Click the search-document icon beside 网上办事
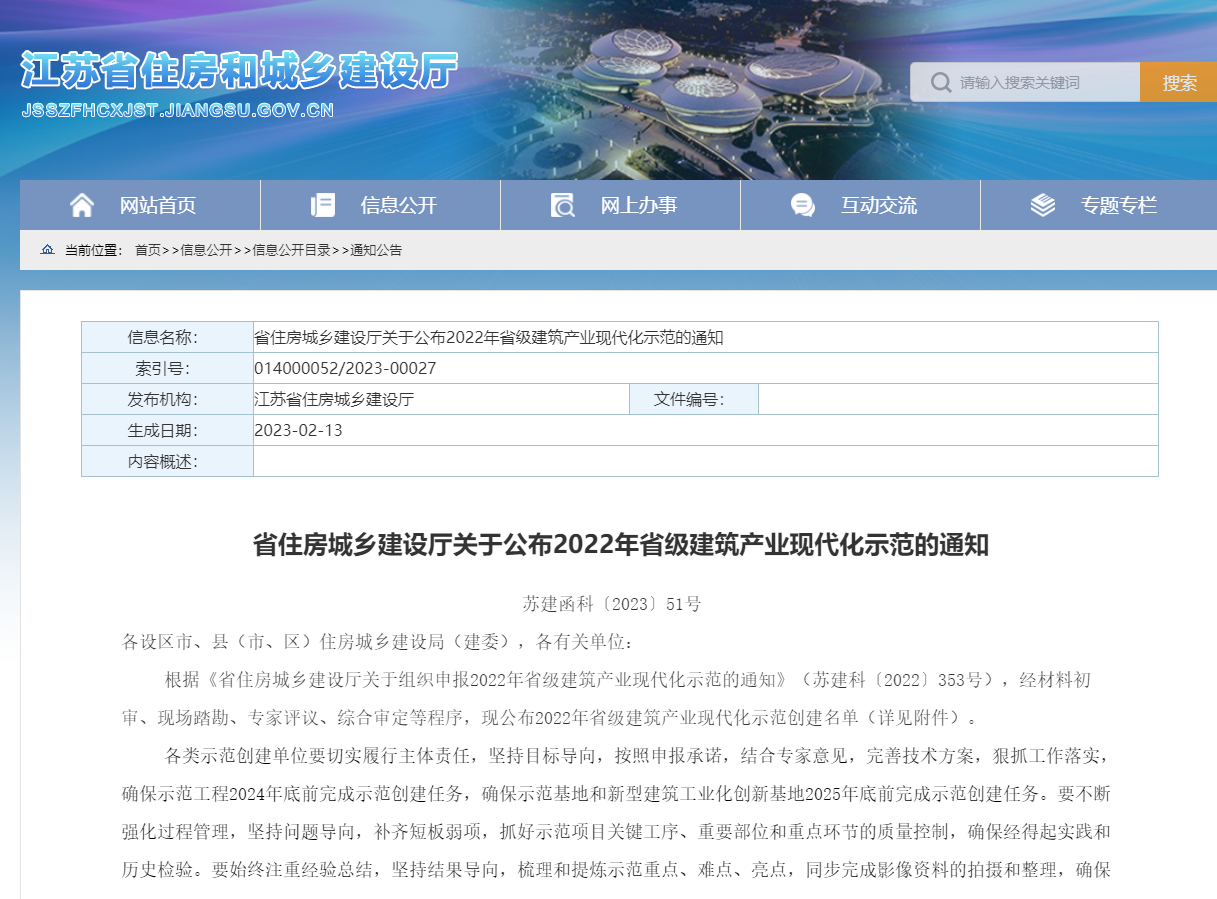 [x=563, y=205]
